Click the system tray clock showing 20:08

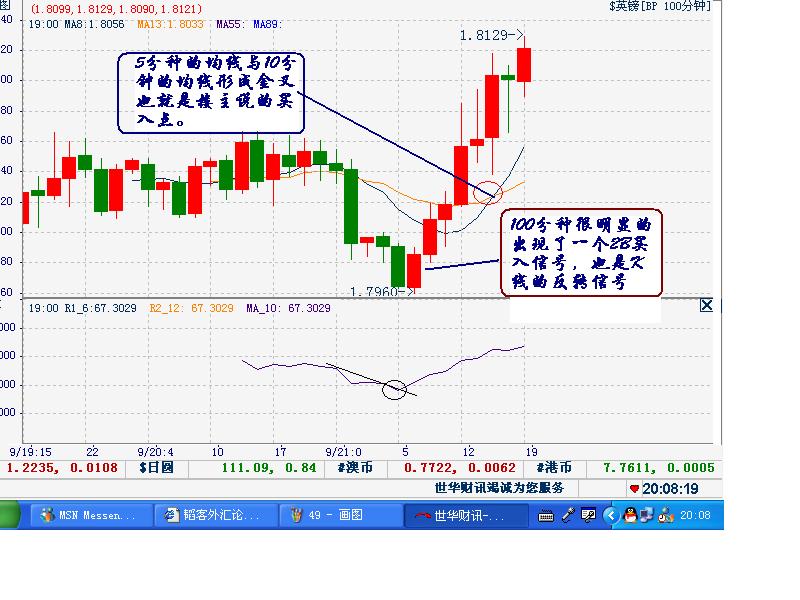click(695, 515)
